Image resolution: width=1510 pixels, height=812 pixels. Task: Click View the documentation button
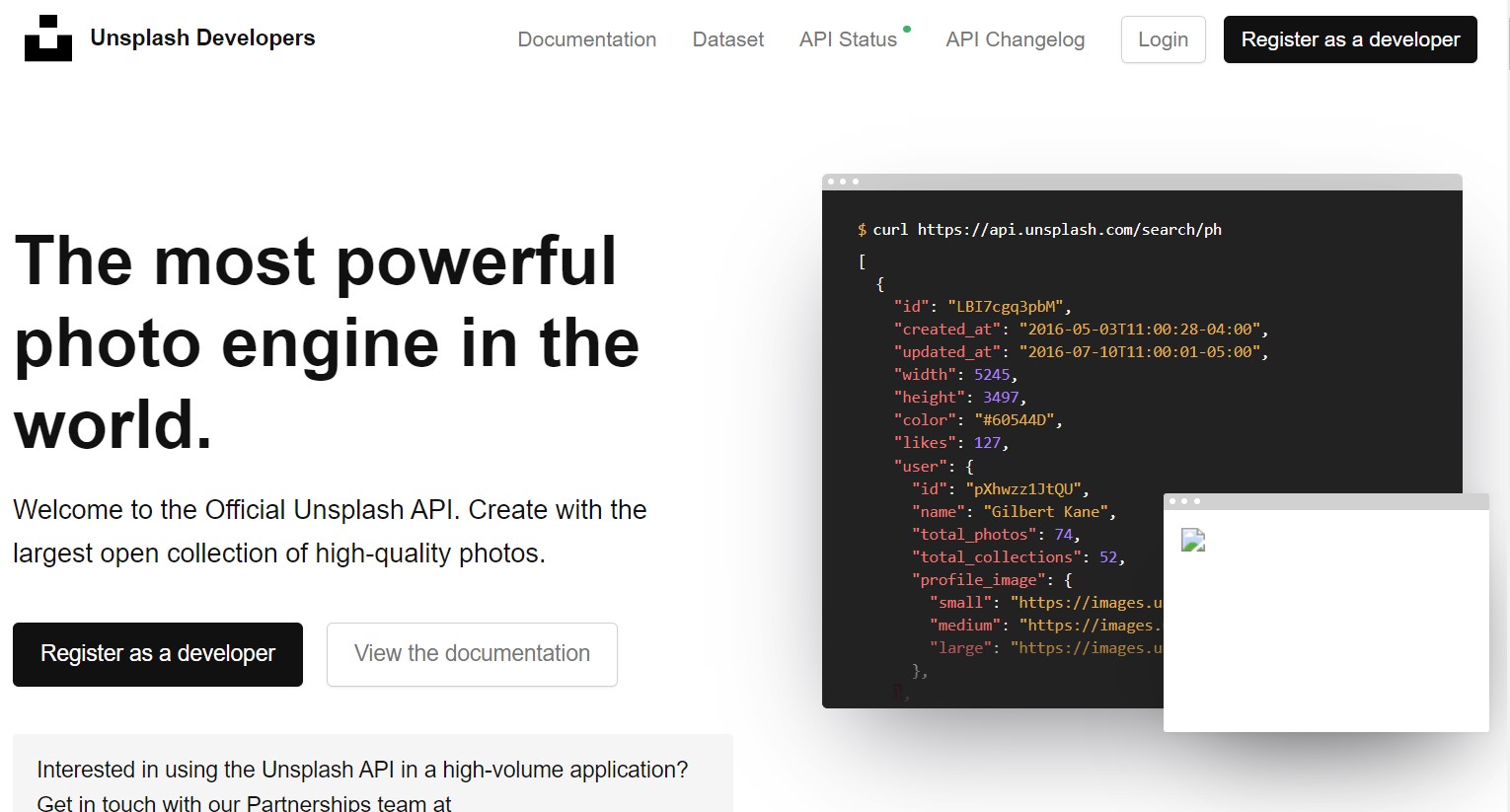[x=472, y=654]
